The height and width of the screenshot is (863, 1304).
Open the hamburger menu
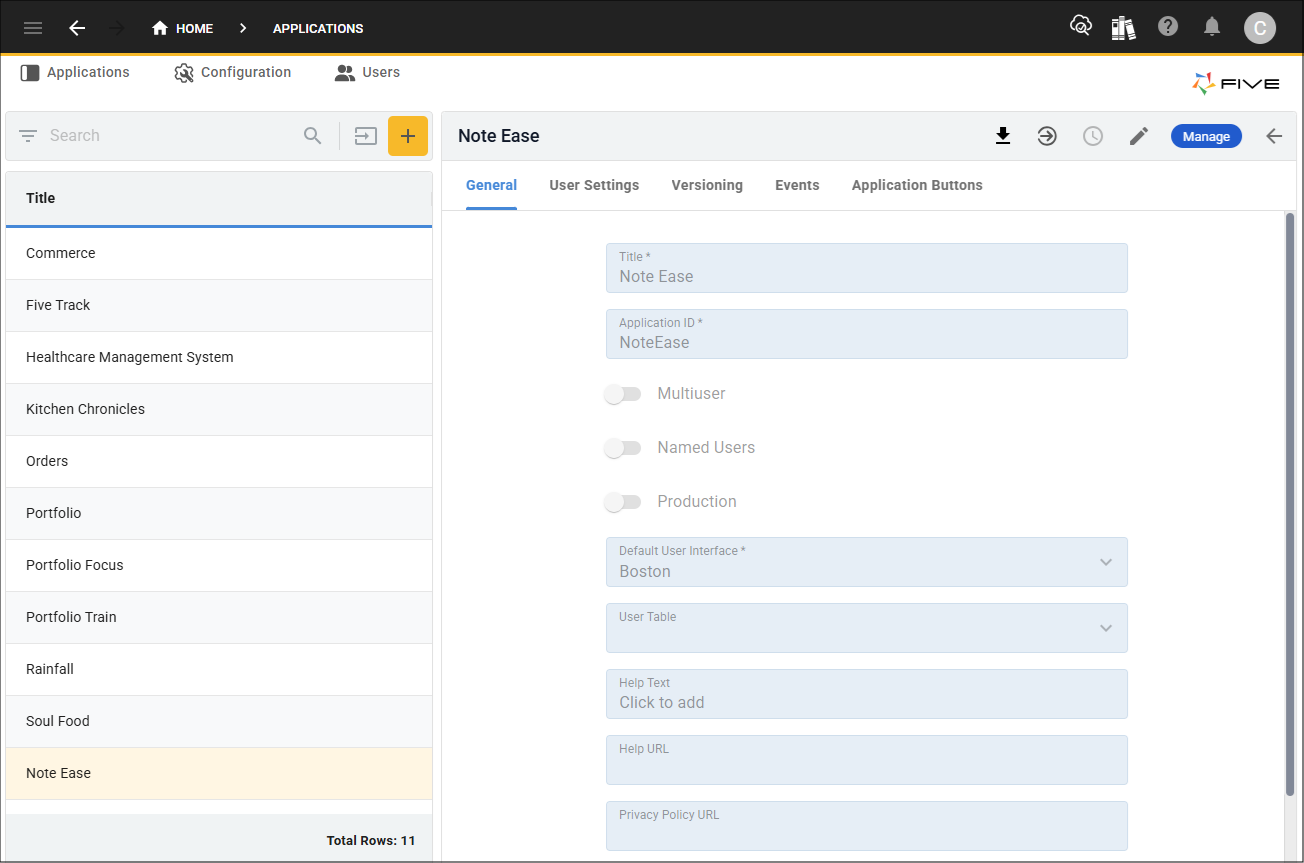tap(33, 28)
